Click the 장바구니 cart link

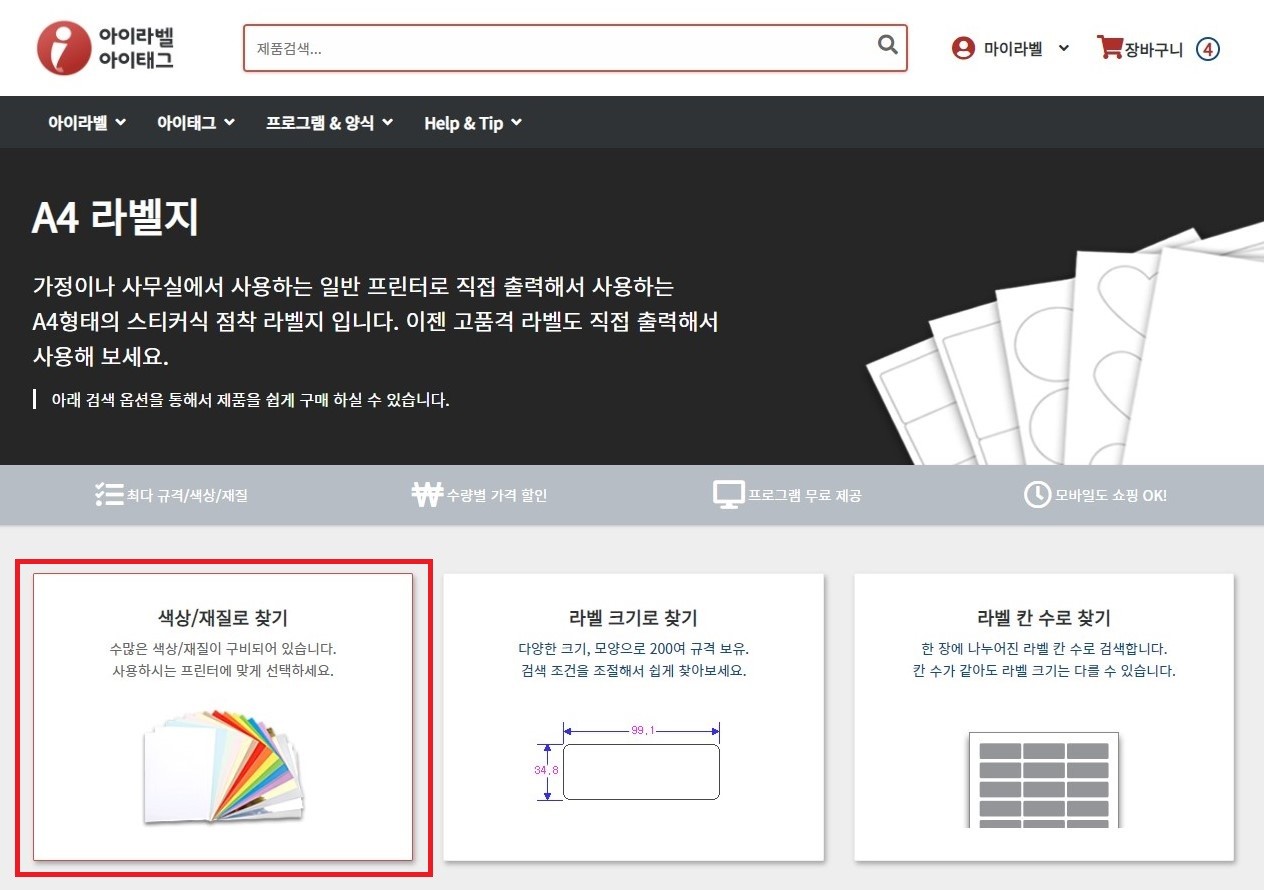coord(1153,49)
